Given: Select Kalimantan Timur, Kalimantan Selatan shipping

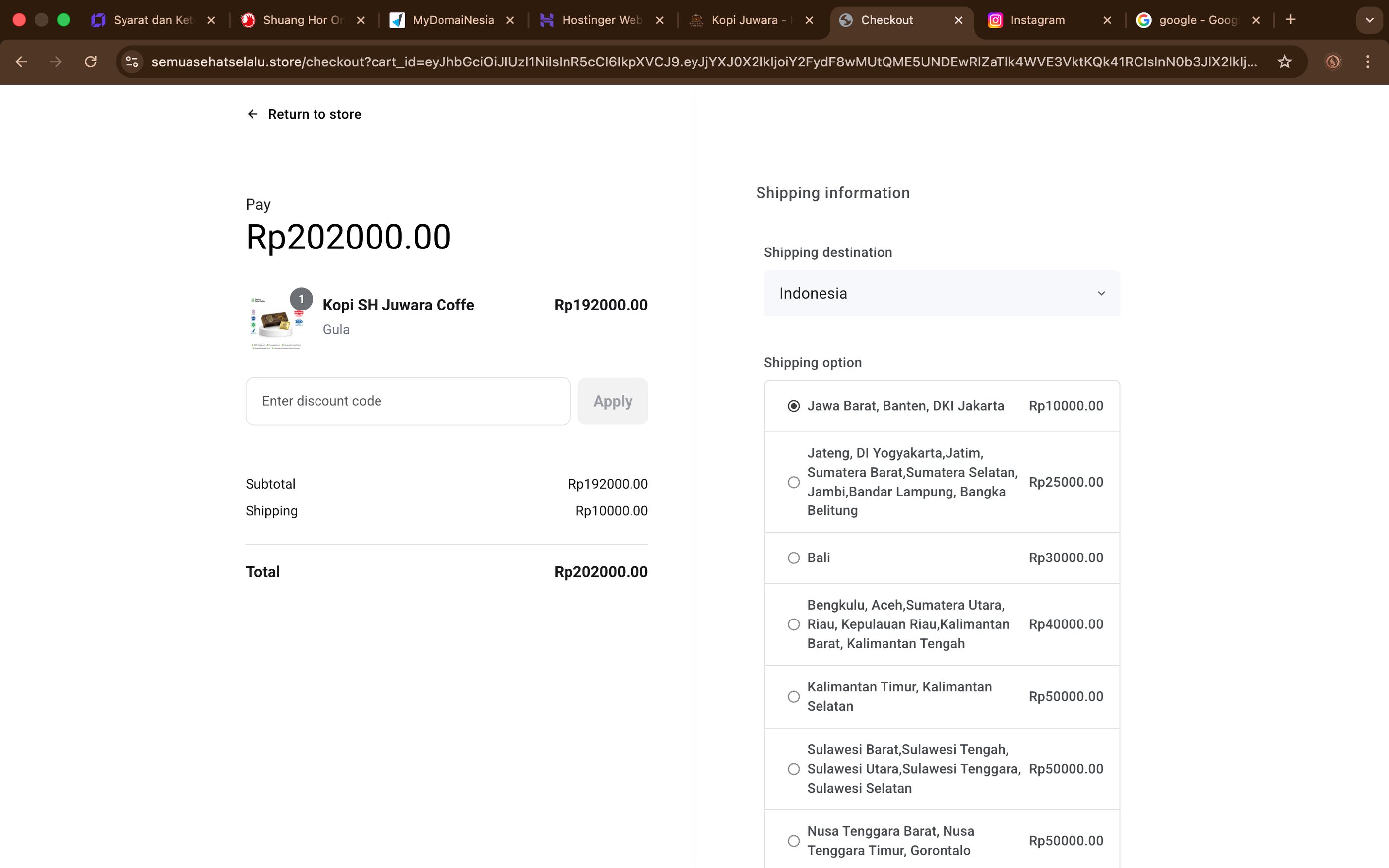Looking at the screenshot, I should pyautogui.click(x=793, y=697).
